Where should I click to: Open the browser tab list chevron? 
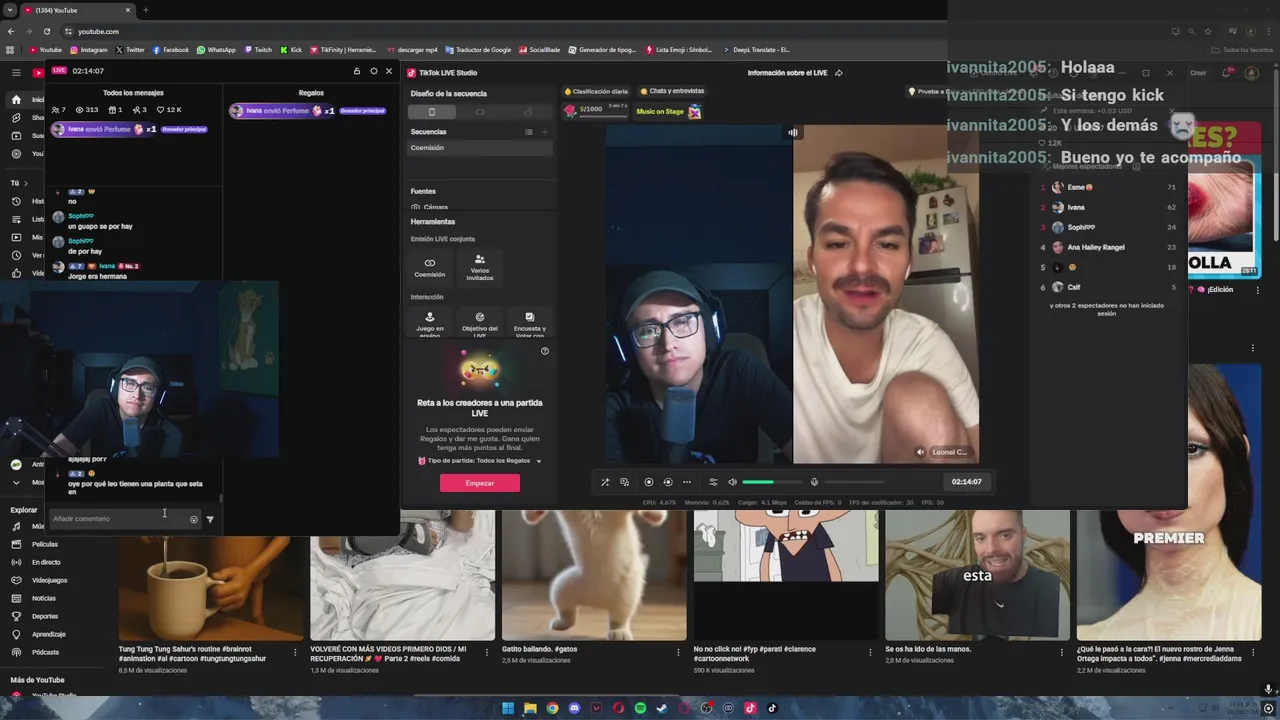pyautogui.click(x=10, y=10)
